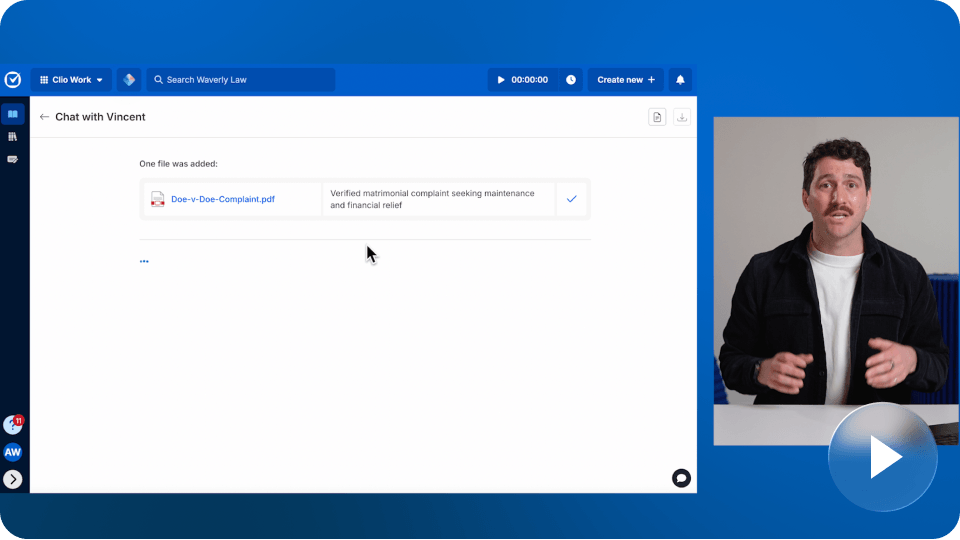Screen dimensions: 960x540
Task: Click the Search Waverly Law field
Action: point(241,80)
